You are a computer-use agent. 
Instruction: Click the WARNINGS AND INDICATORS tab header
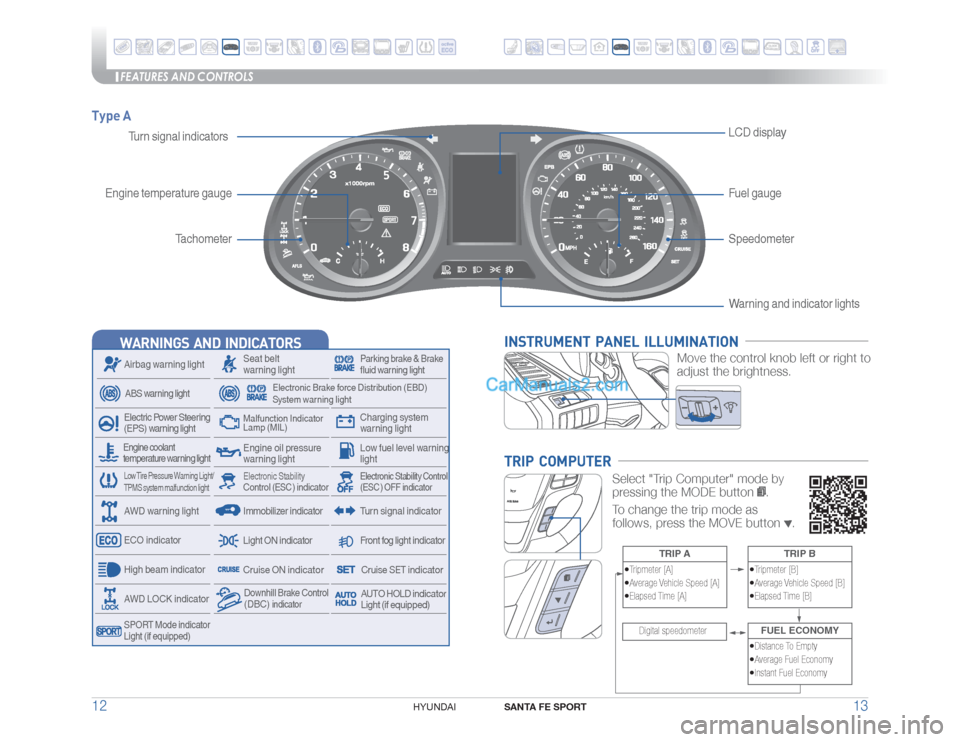pyautogui.click(x=210, y=342)
